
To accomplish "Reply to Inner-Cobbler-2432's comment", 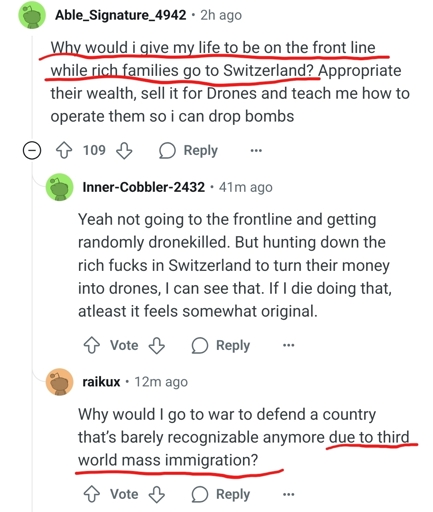I will point(221,345).
